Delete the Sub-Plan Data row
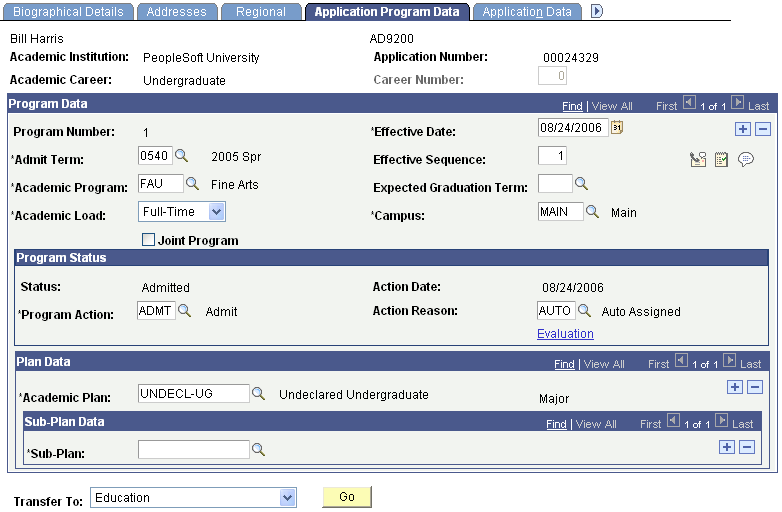Screen dimensions: 782x512 pos(747,447)
